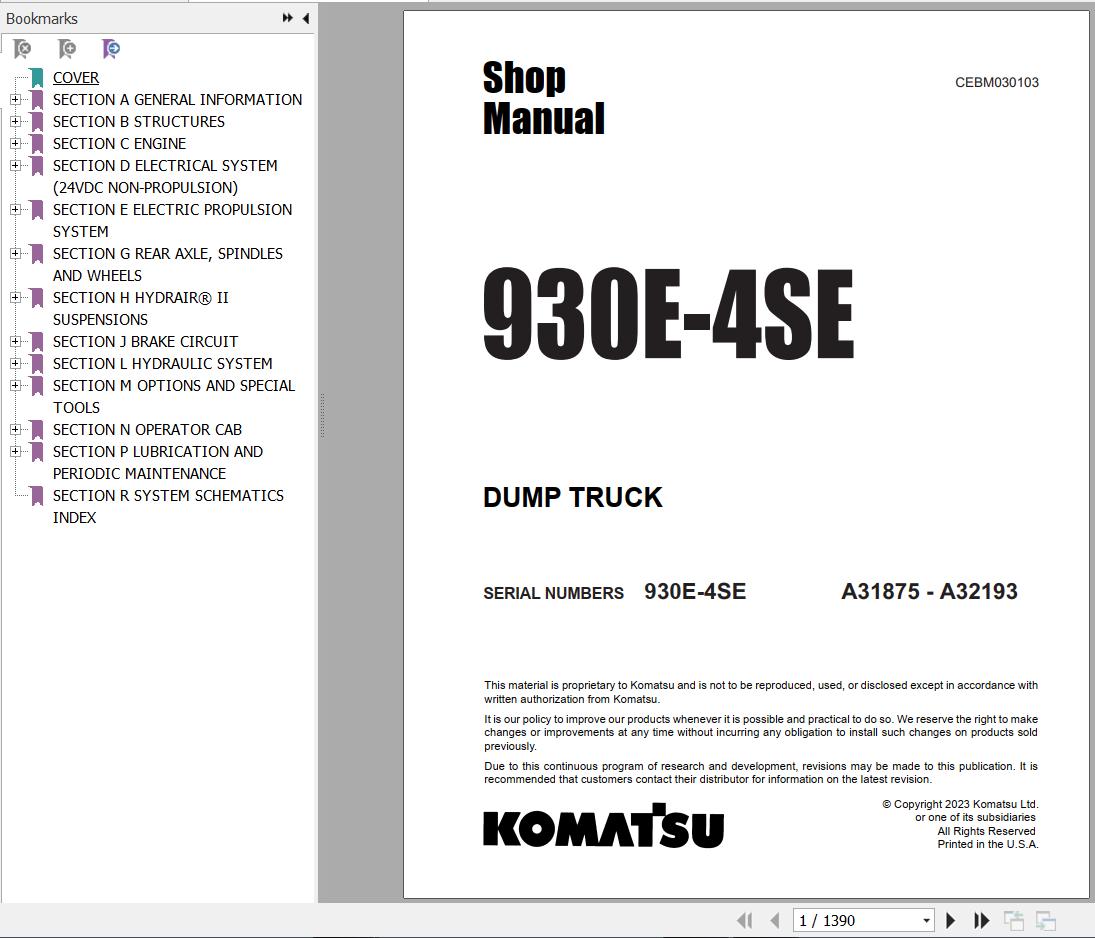Expand Section N Operator Cab
Screen dimensions: 1095x938
click(15, 430)
